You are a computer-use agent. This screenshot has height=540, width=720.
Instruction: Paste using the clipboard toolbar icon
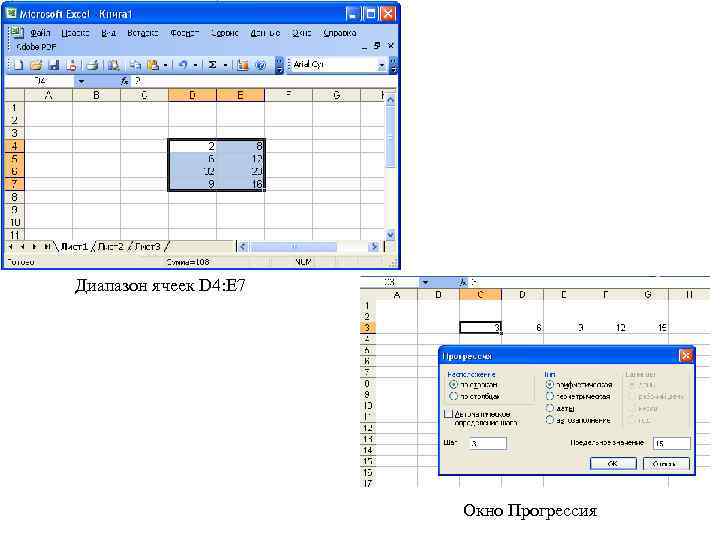(x=153, y=65)
